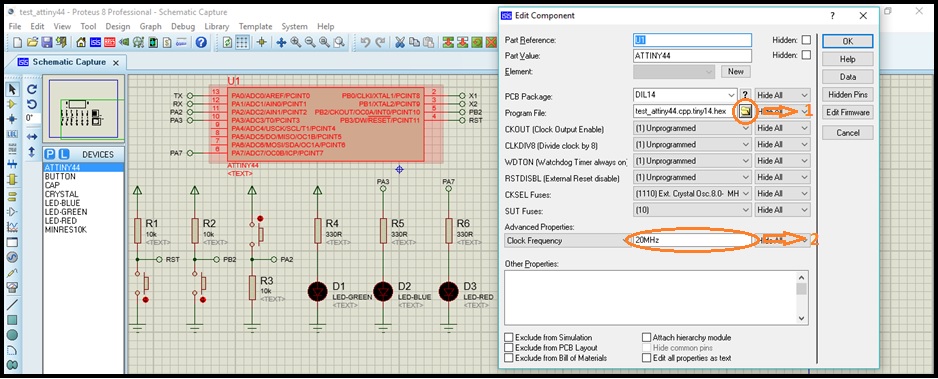Copy selection to clipboard icon
This screenshot has width=938, height=379.
point(413,42)
